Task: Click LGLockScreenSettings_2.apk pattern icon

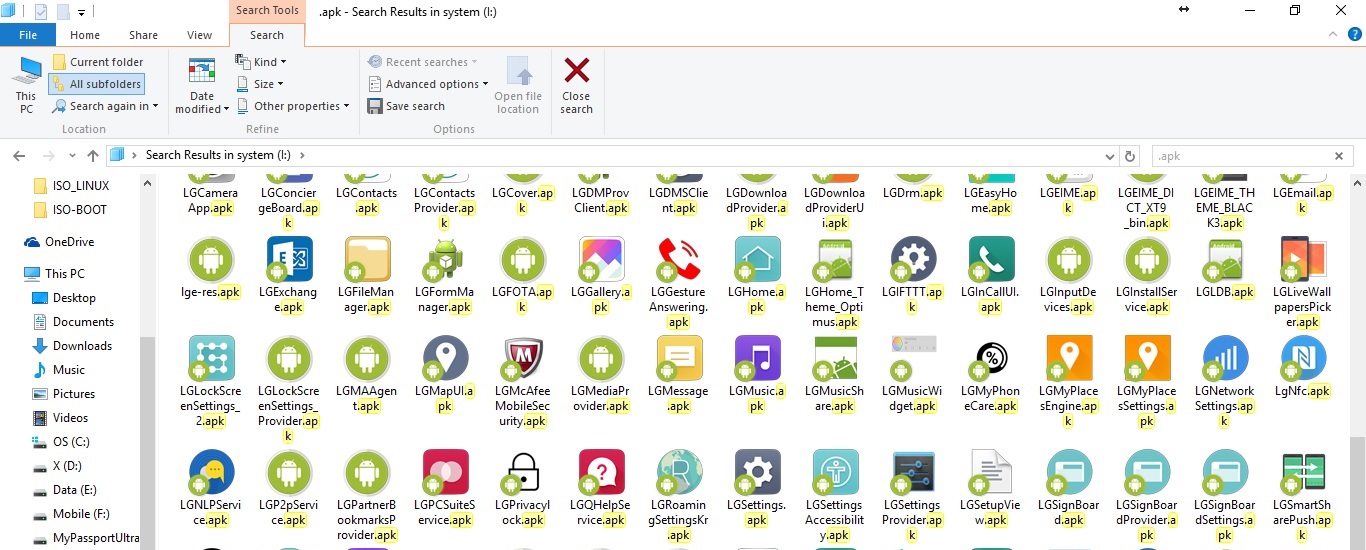Action: 211,358
